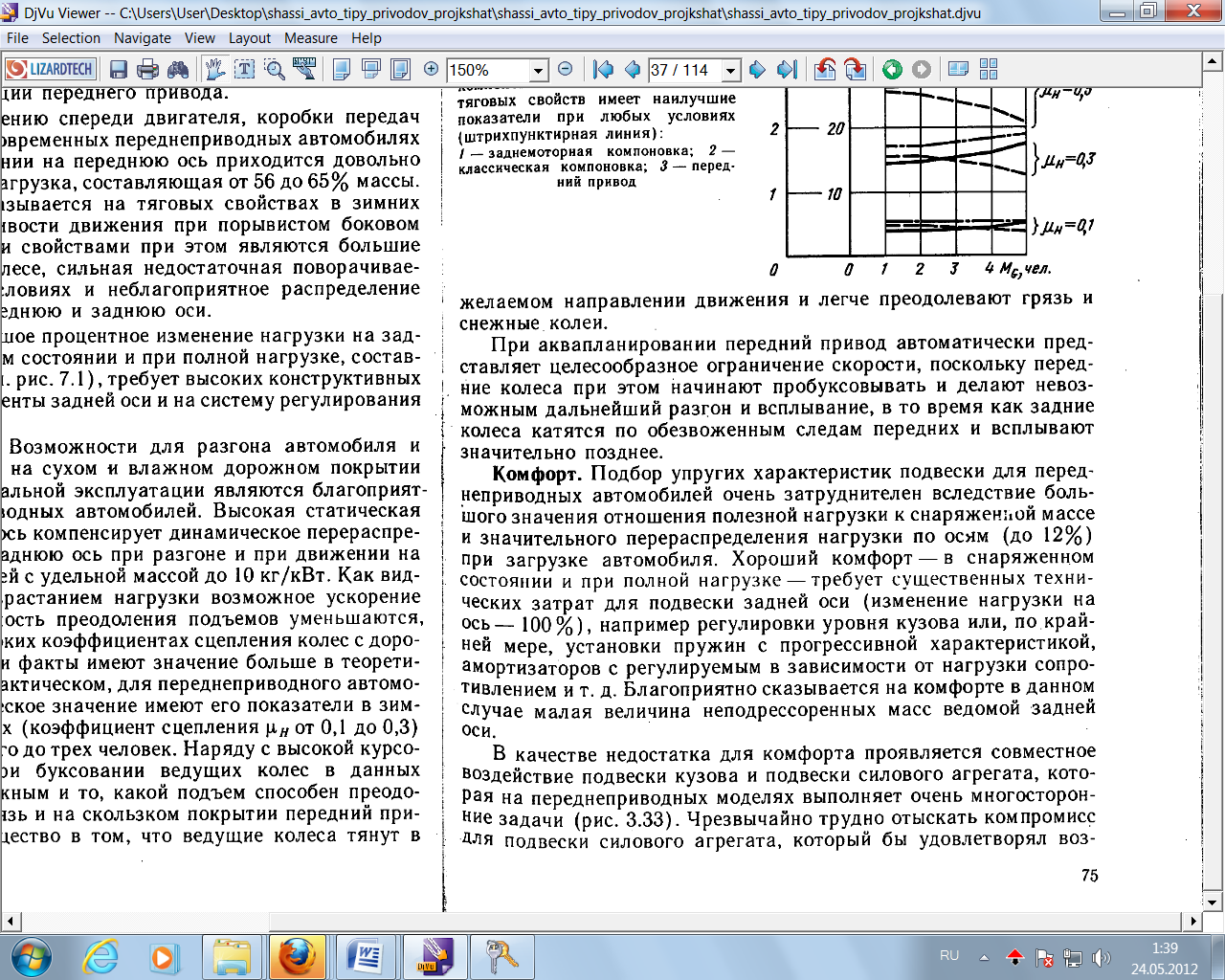Screen dimensions: 1225x980
Task: Show hidden tray icons arrow
Action: [x=984, y=956]
